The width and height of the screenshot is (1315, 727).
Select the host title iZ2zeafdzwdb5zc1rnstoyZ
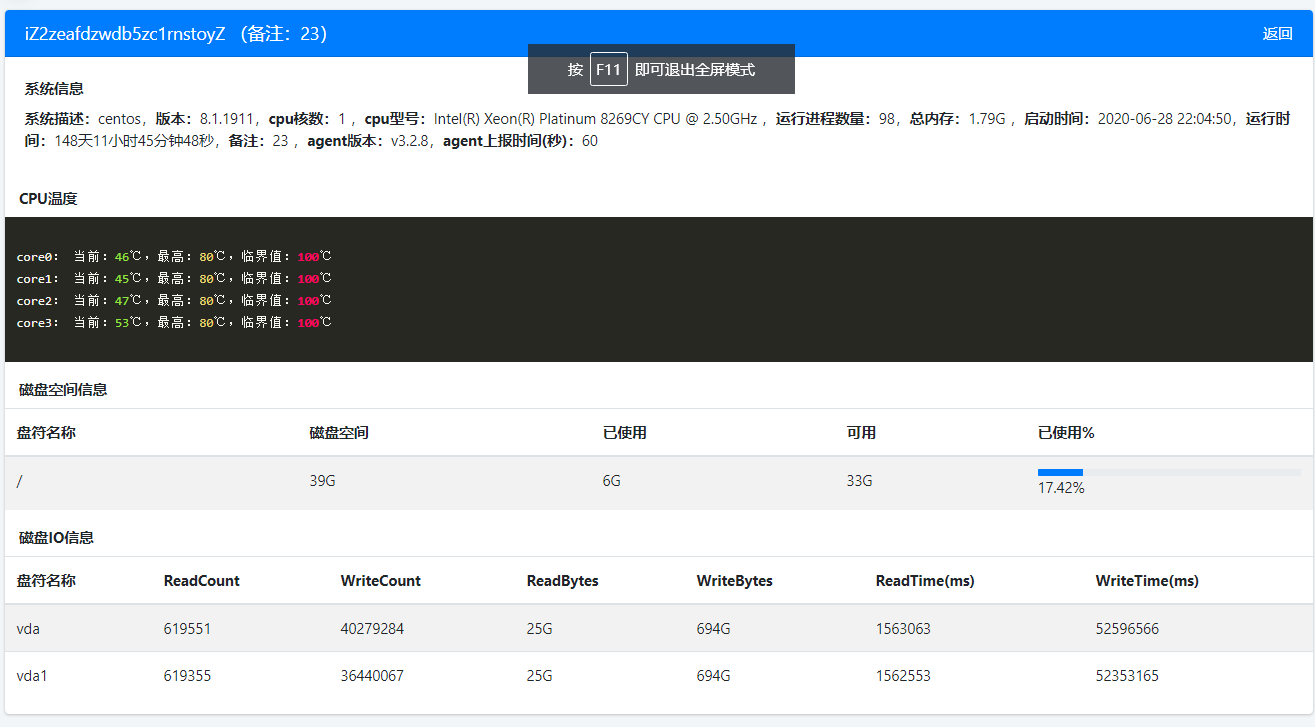point(125,34)
